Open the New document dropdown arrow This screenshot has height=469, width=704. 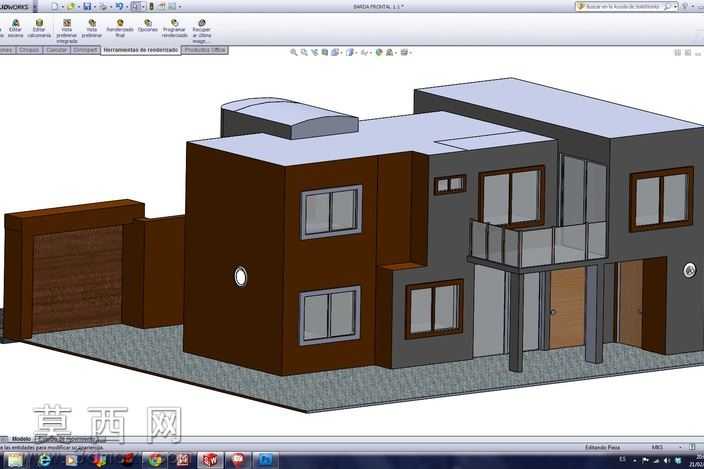62,7
